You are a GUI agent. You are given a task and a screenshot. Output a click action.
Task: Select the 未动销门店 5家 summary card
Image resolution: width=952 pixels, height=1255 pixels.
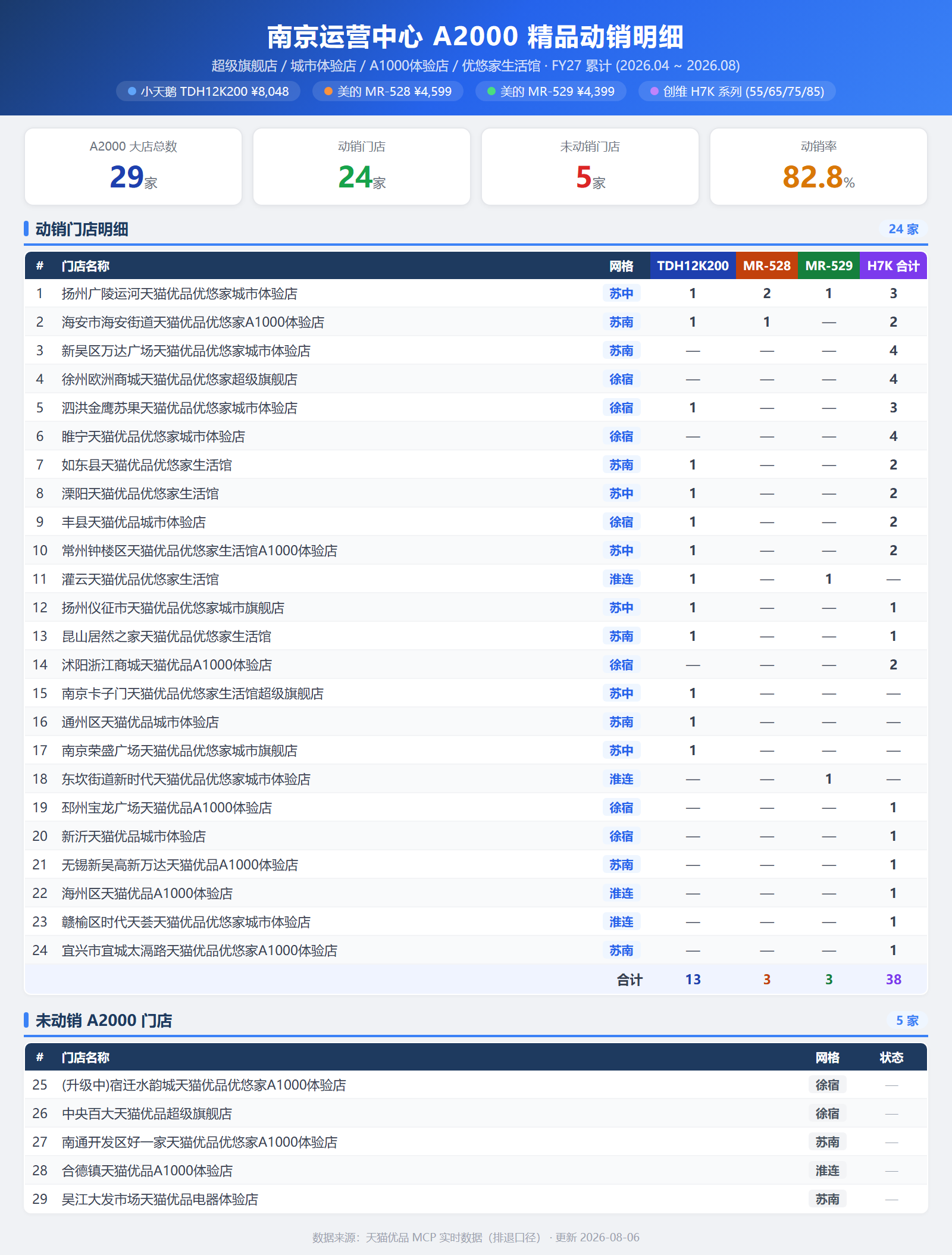point(590,167)
